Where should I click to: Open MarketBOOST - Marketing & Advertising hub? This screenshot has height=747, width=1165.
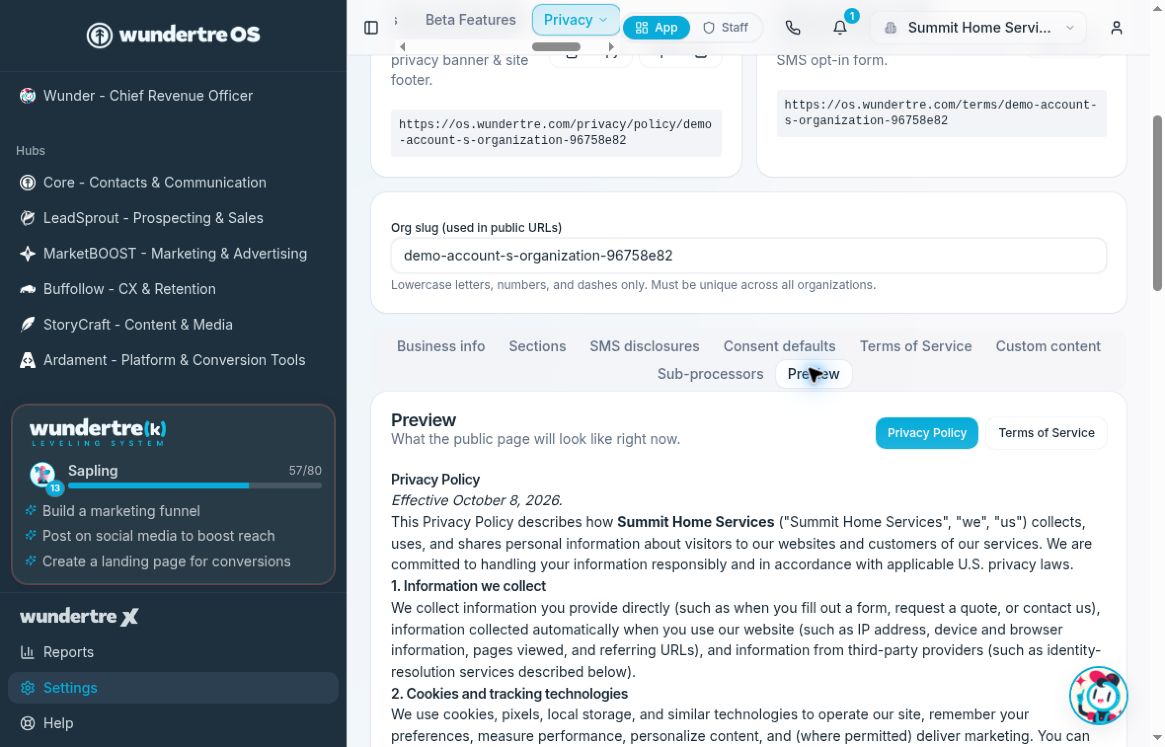click(175, 253)
